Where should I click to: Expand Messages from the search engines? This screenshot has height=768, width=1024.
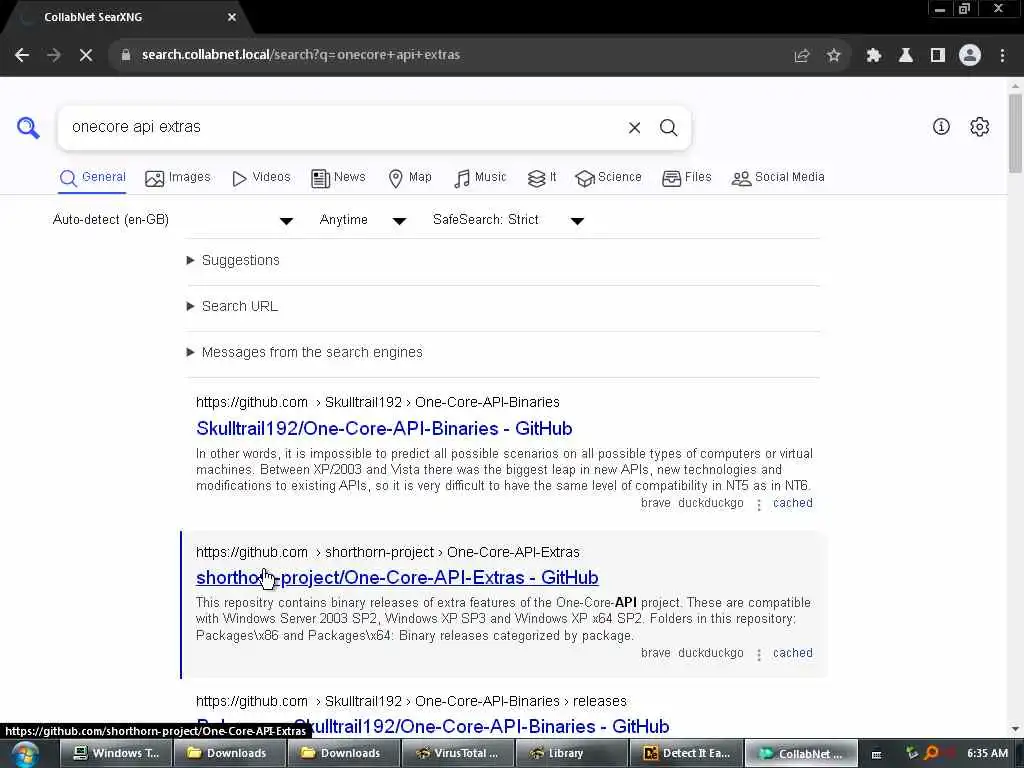point(305,353)
